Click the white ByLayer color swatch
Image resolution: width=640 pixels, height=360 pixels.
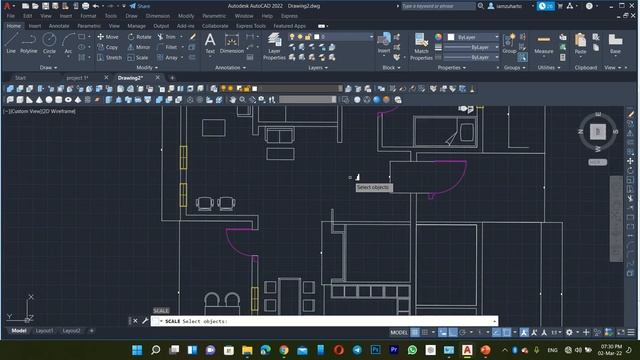coord(451,37)
